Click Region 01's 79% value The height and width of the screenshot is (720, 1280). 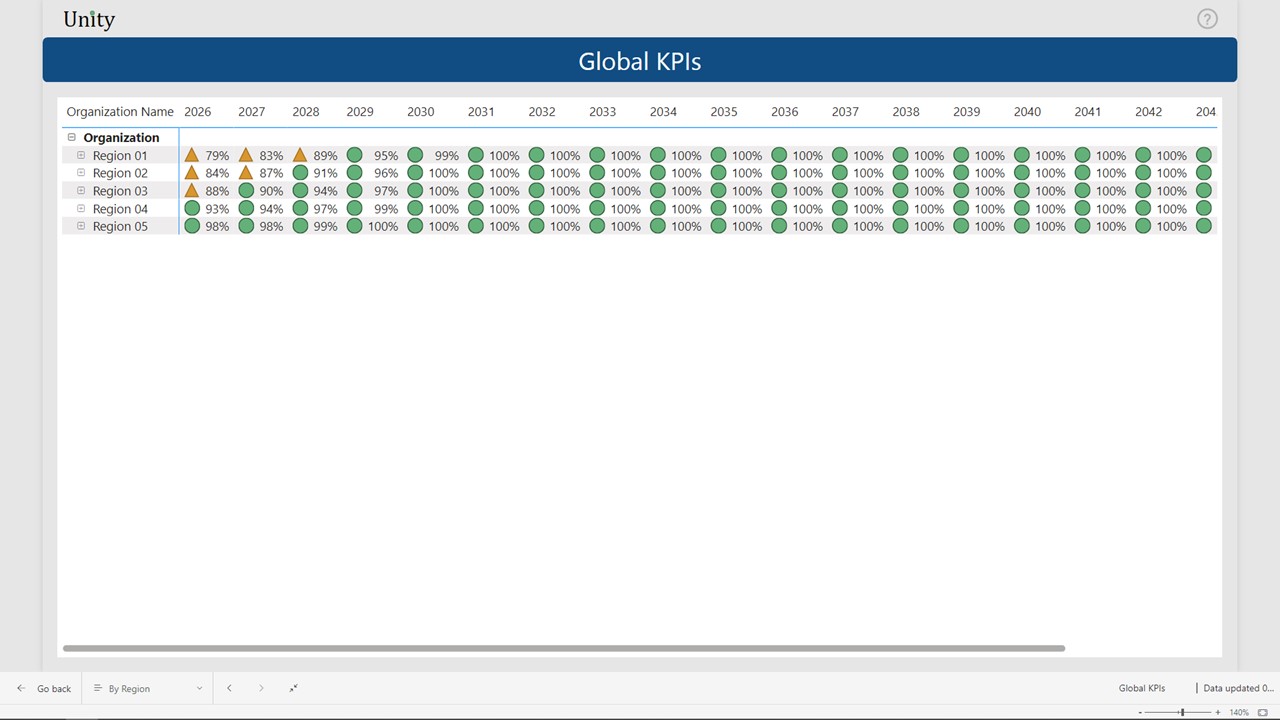217,156
